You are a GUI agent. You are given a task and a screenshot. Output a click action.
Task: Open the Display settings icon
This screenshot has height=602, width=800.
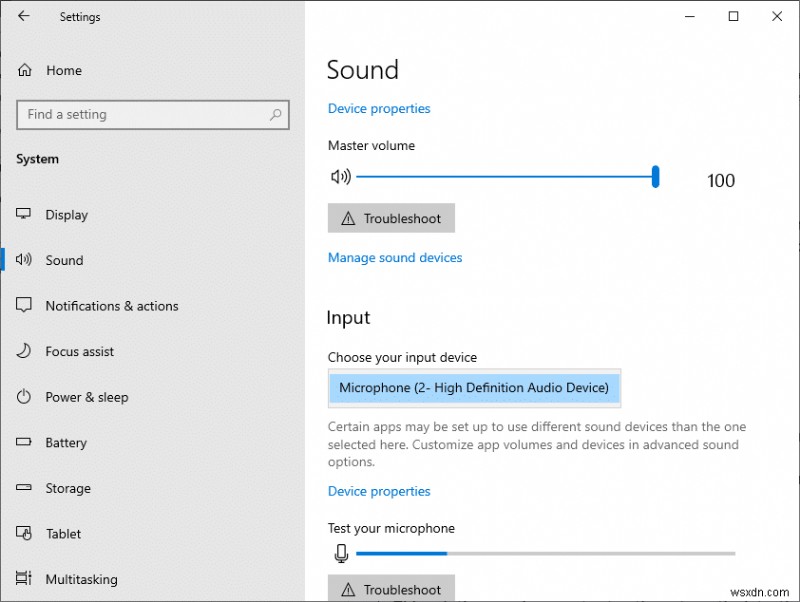click(23, 214)
